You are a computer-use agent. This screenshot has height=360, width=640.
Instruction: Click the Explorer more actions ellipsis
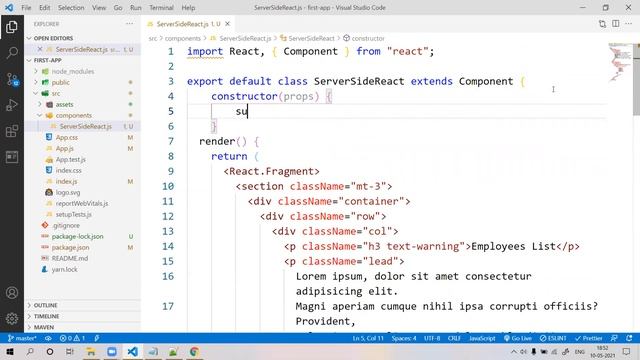[129, 24]
